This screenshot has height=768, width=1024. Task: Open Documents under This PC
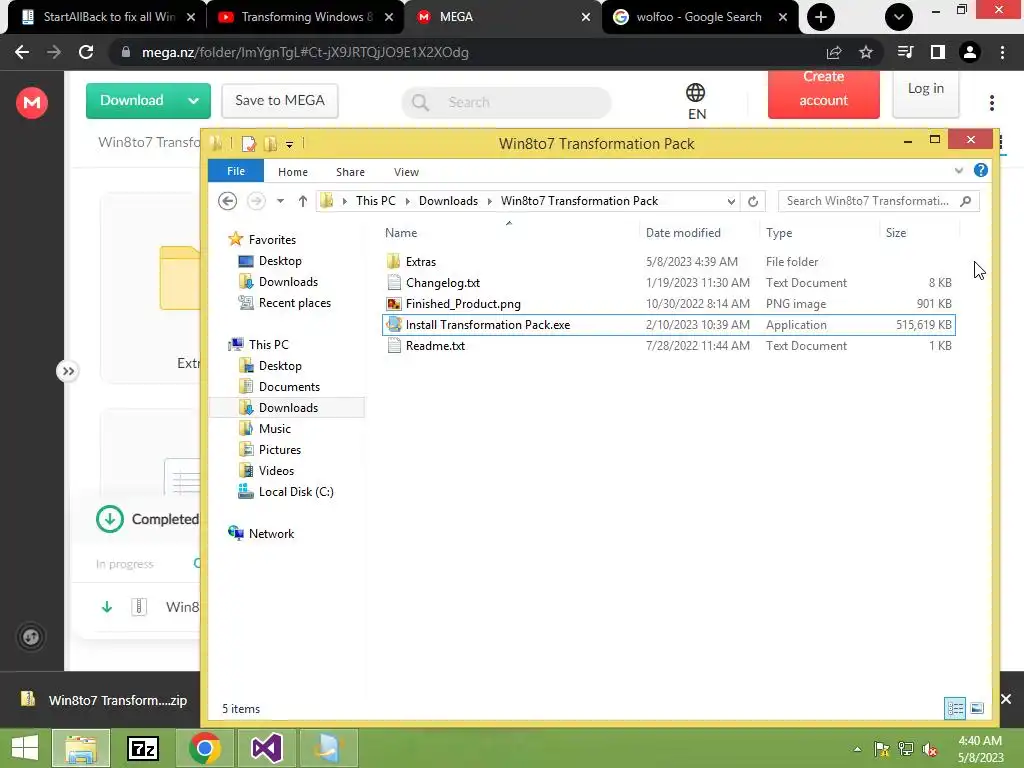(x=289, y=387)
